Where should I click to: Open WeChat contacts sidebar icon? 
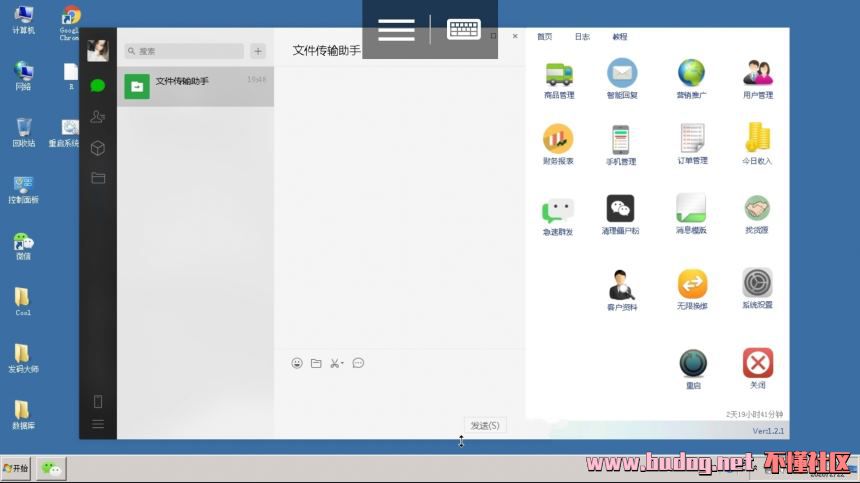tap(98, 117)
